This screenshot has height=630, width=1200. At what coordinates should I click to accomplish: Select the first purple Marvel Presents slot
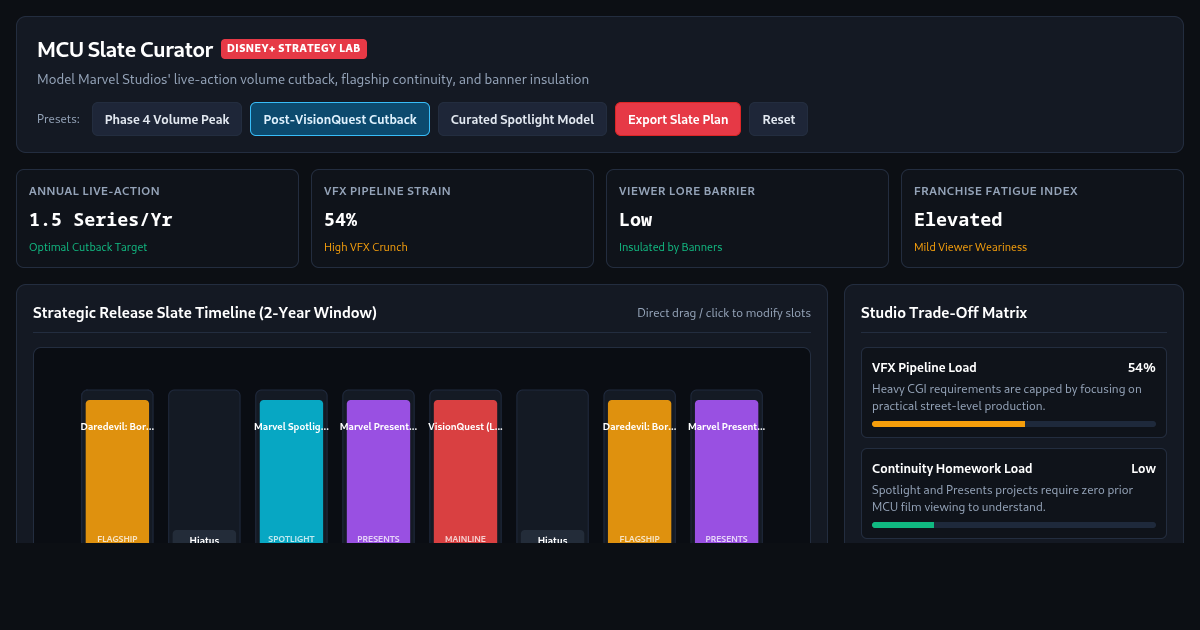(x=378, y=471)
